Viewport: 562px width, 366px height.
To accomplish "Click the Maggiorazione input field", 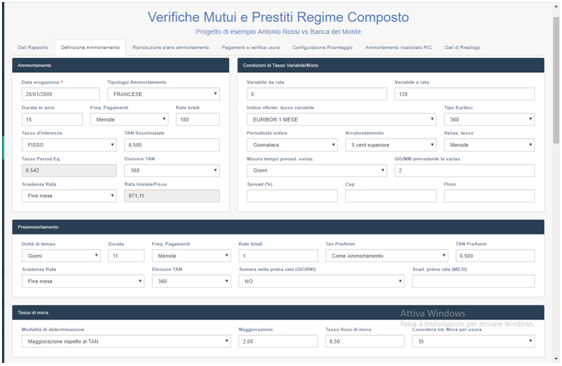I will (278, 341).
